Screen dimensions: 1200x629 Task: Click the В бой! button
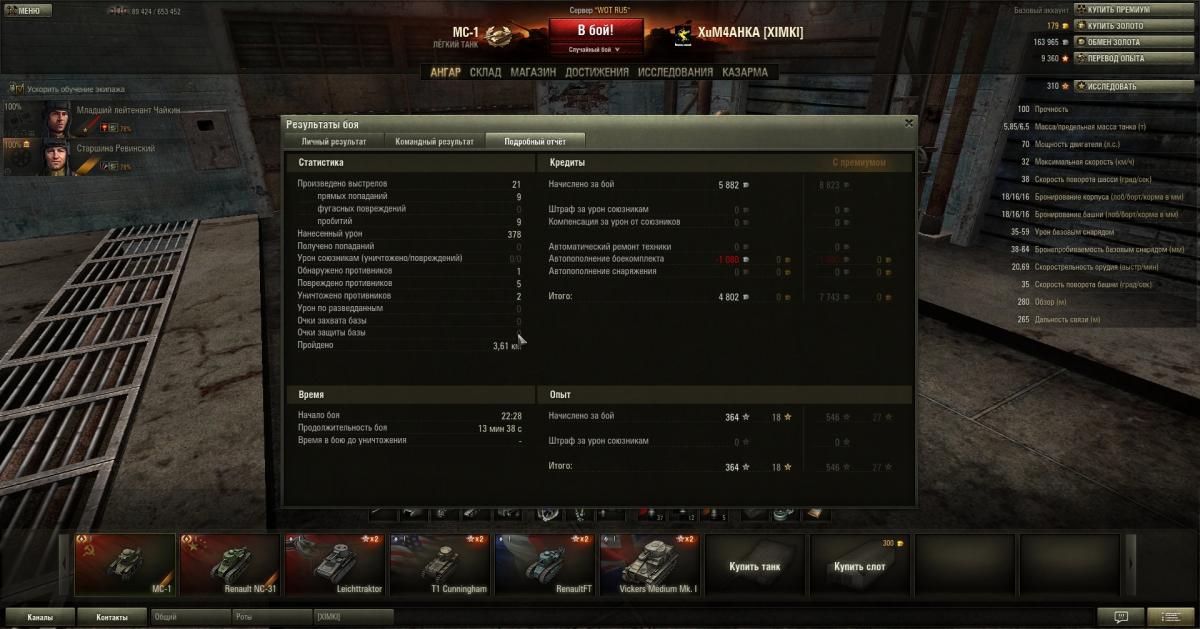595,30
